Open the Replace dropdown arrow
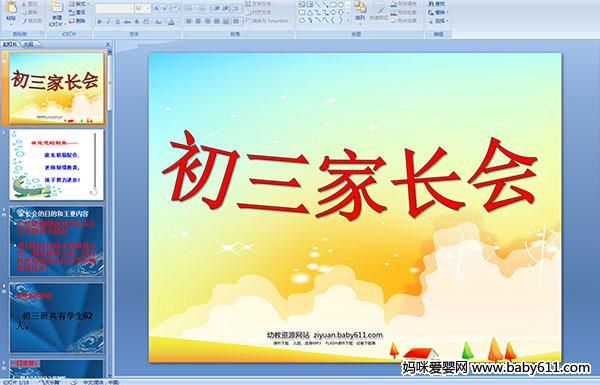The image size is (600, 385). (x=447, y=12)
